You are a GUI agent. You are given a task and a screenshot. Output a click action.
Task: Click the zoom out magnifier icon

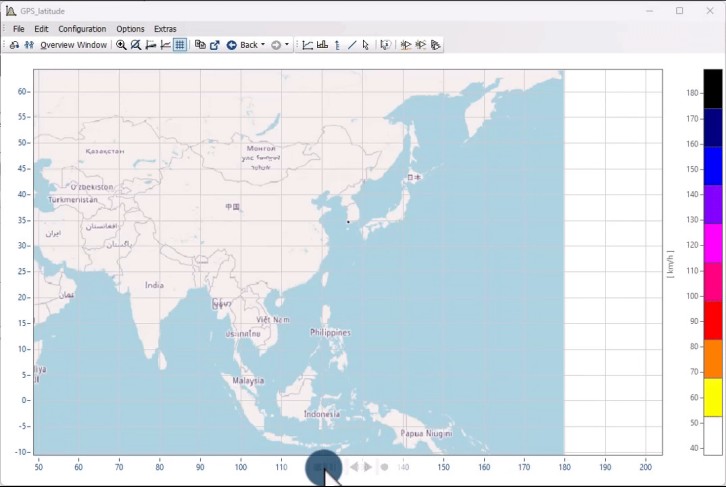(x=136, y=45)
